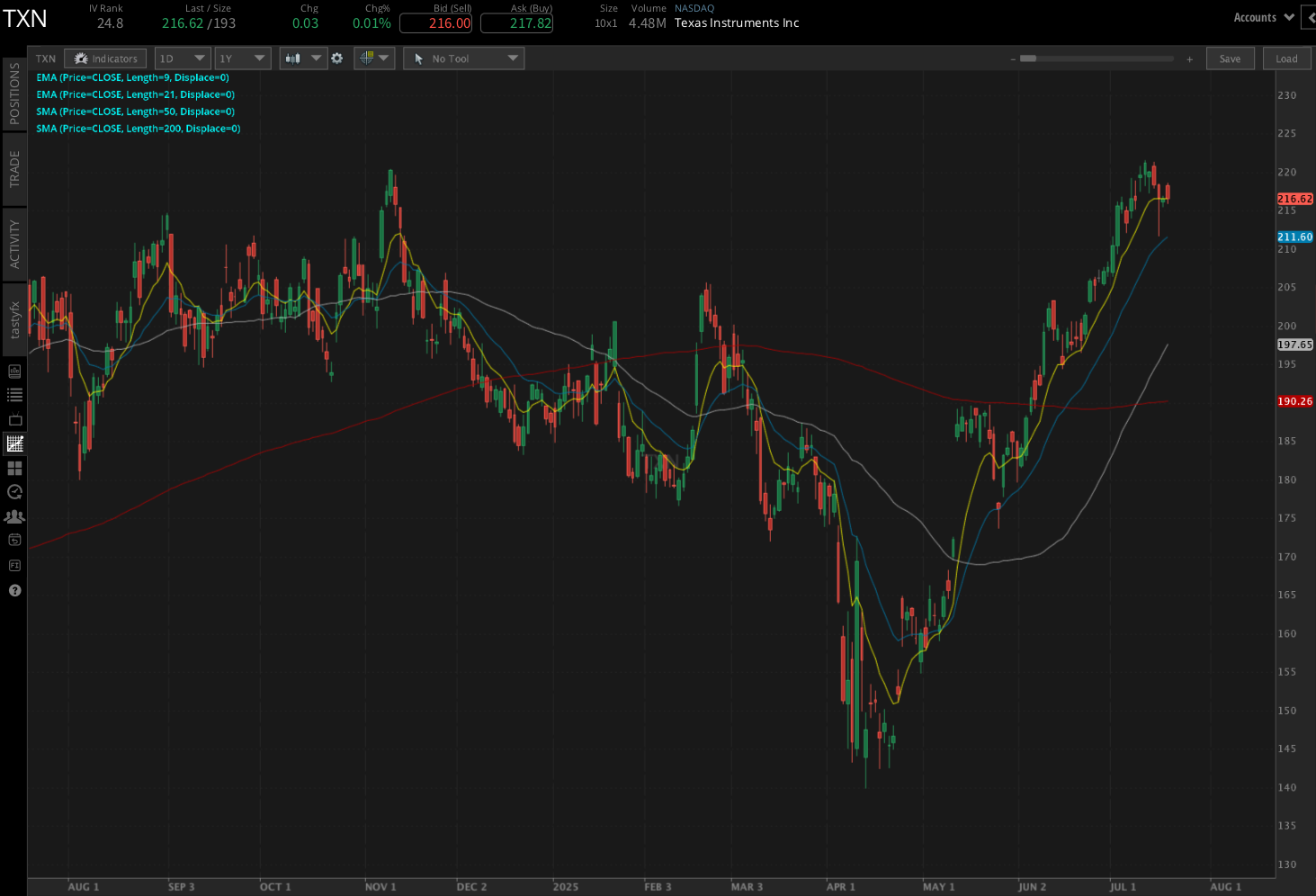Click the watchlist list icon in sidebar
Image resolution: width=1316 pixels, height=896 pixels.
point(14,394)
